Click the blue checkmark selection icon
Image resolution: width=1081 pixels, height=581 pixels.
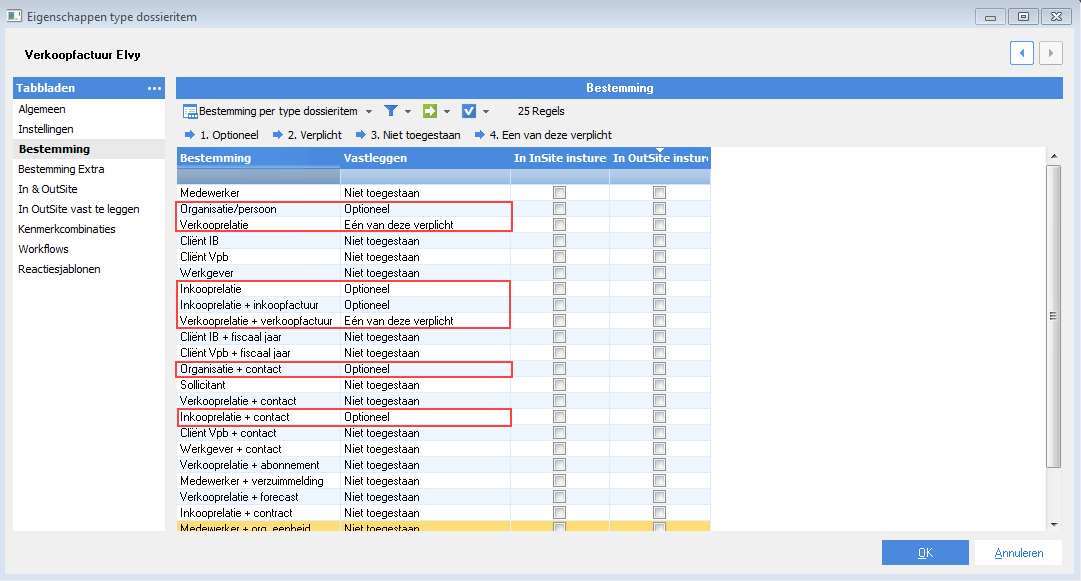pos(469,111)
